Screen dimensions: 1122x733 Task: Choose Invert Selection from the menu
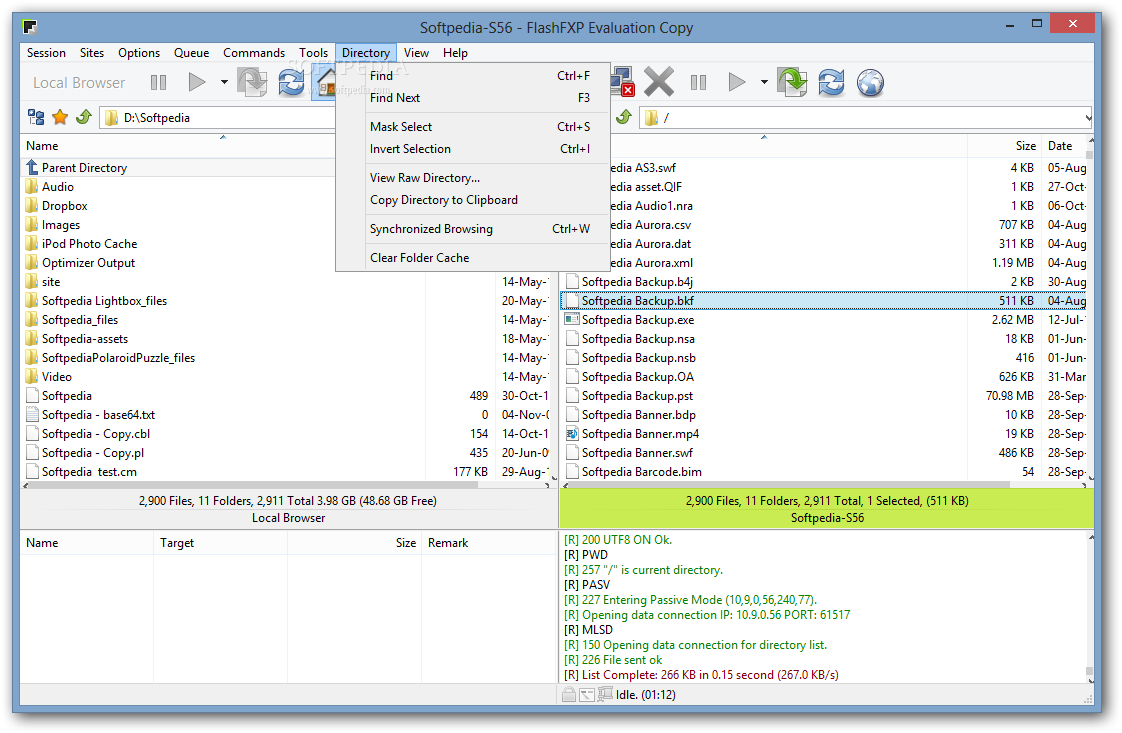[473, 149]
